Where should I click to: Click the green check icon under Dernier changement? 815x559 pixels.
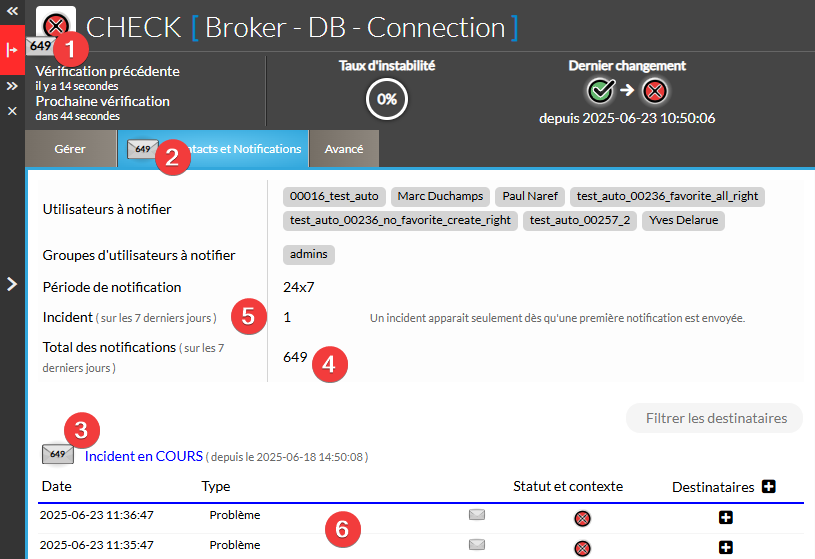[600, 91]
